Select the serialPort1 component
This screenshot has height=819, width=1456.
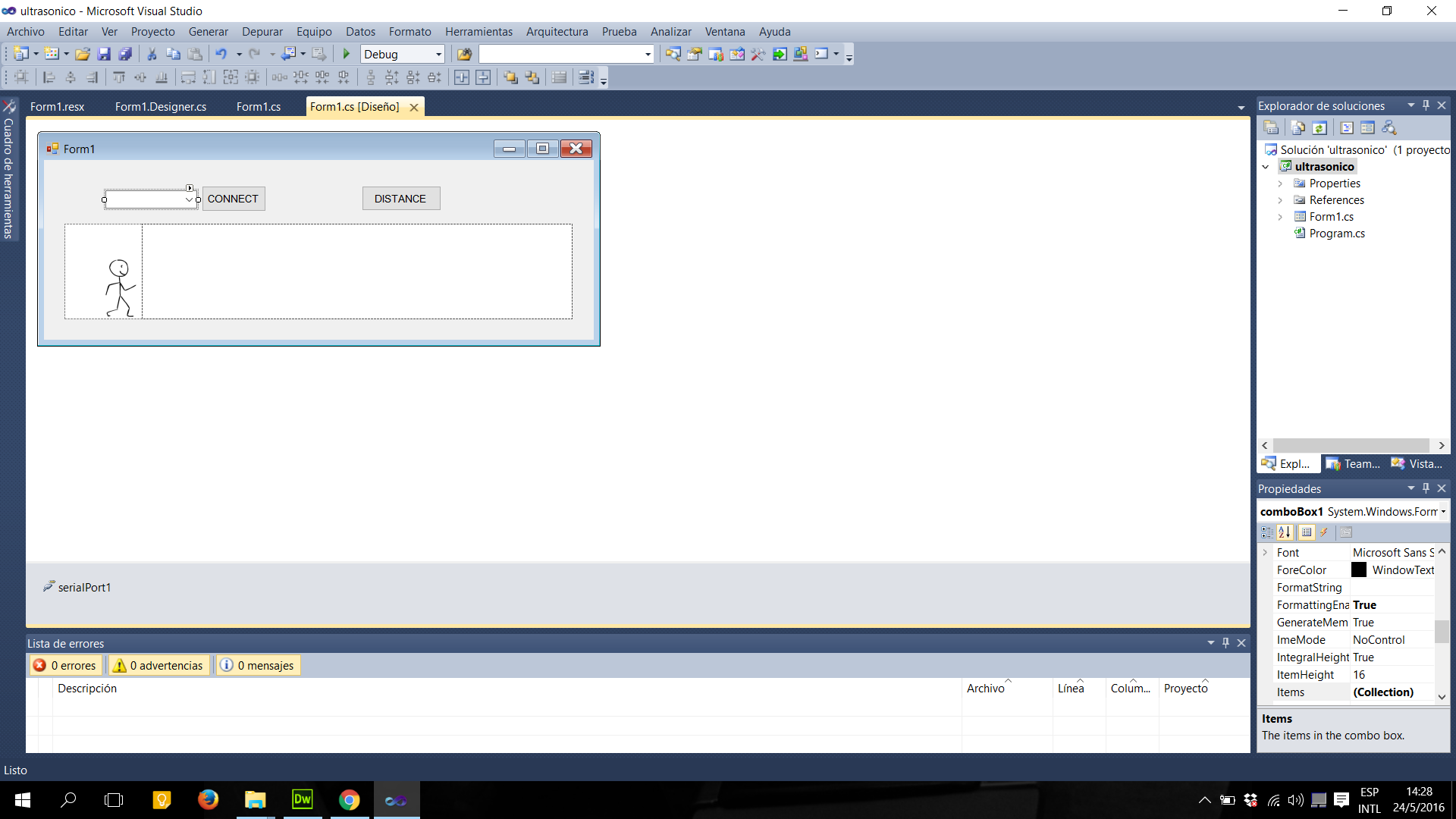coord(77,587)
